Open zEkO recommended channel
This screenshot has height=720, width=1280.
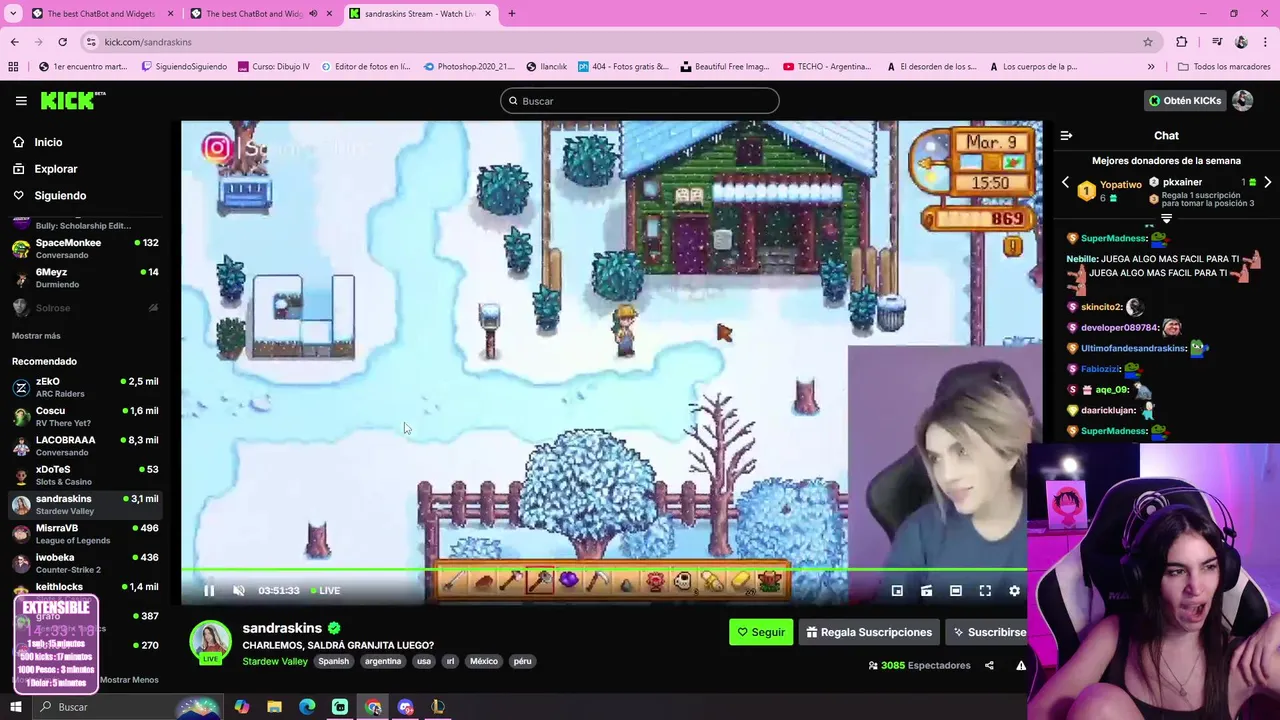[86, 387]
